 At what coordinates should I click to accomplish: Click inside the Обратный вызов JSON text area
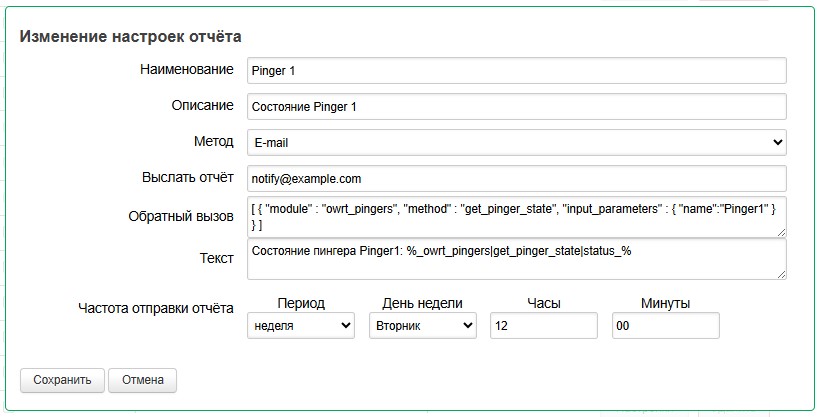[516, 217]
